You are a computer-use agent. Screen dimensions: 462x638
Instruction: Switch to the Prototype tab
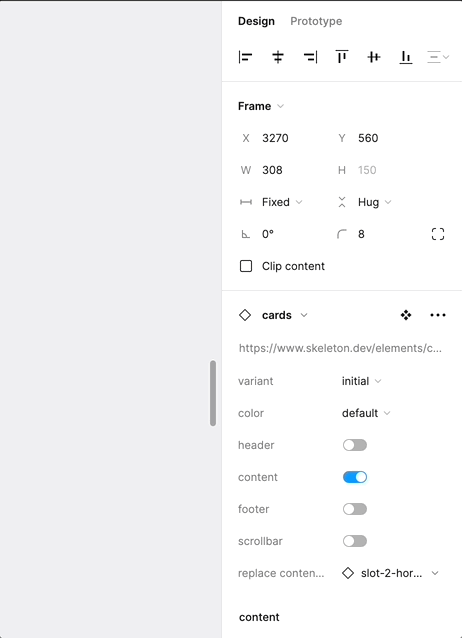click(316, 21)
